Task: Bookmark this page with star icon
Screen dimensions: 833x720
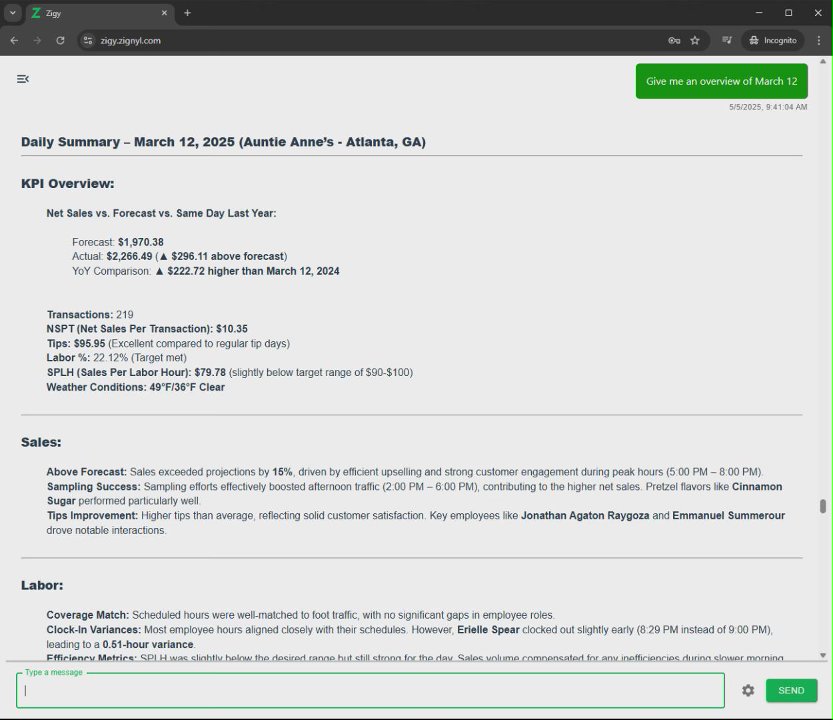Action: point(695,40)
